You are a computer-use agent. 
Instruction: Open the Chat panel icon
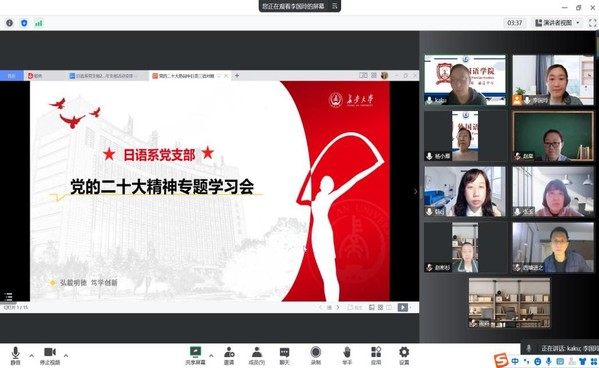[x=284, y=355]
